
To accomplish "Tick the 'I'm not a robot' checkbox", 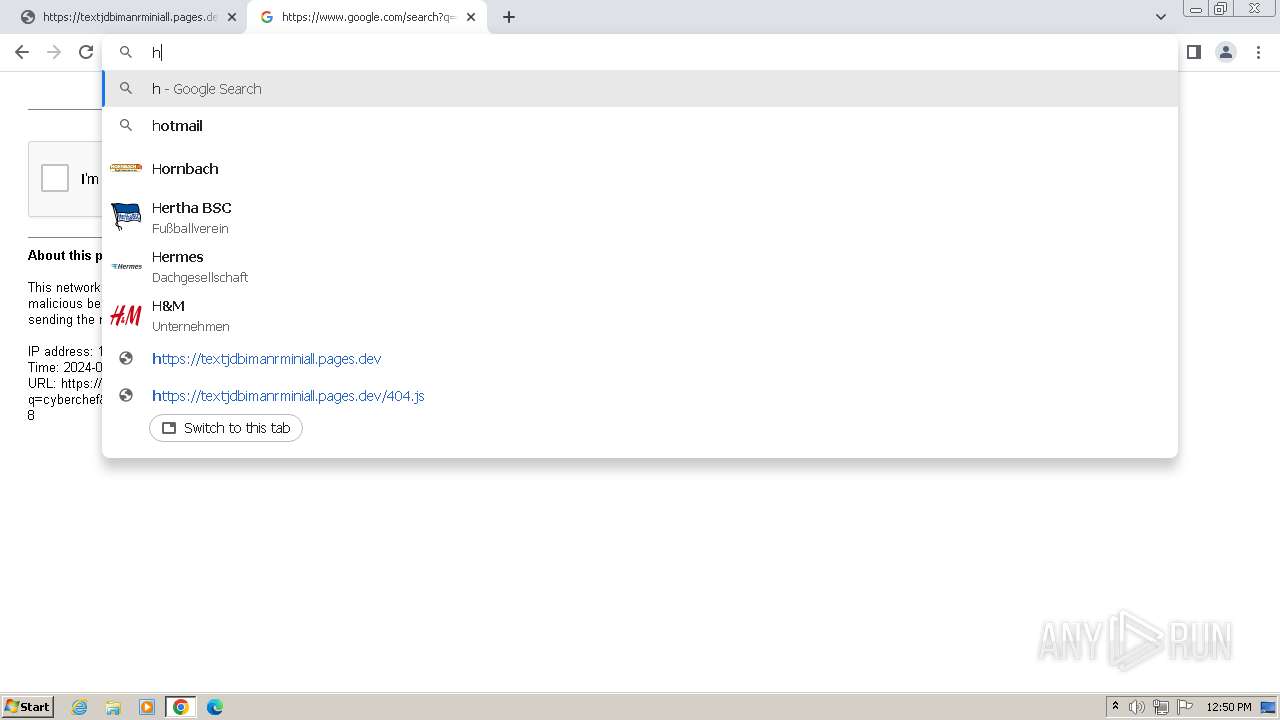I will pos(55,178).
